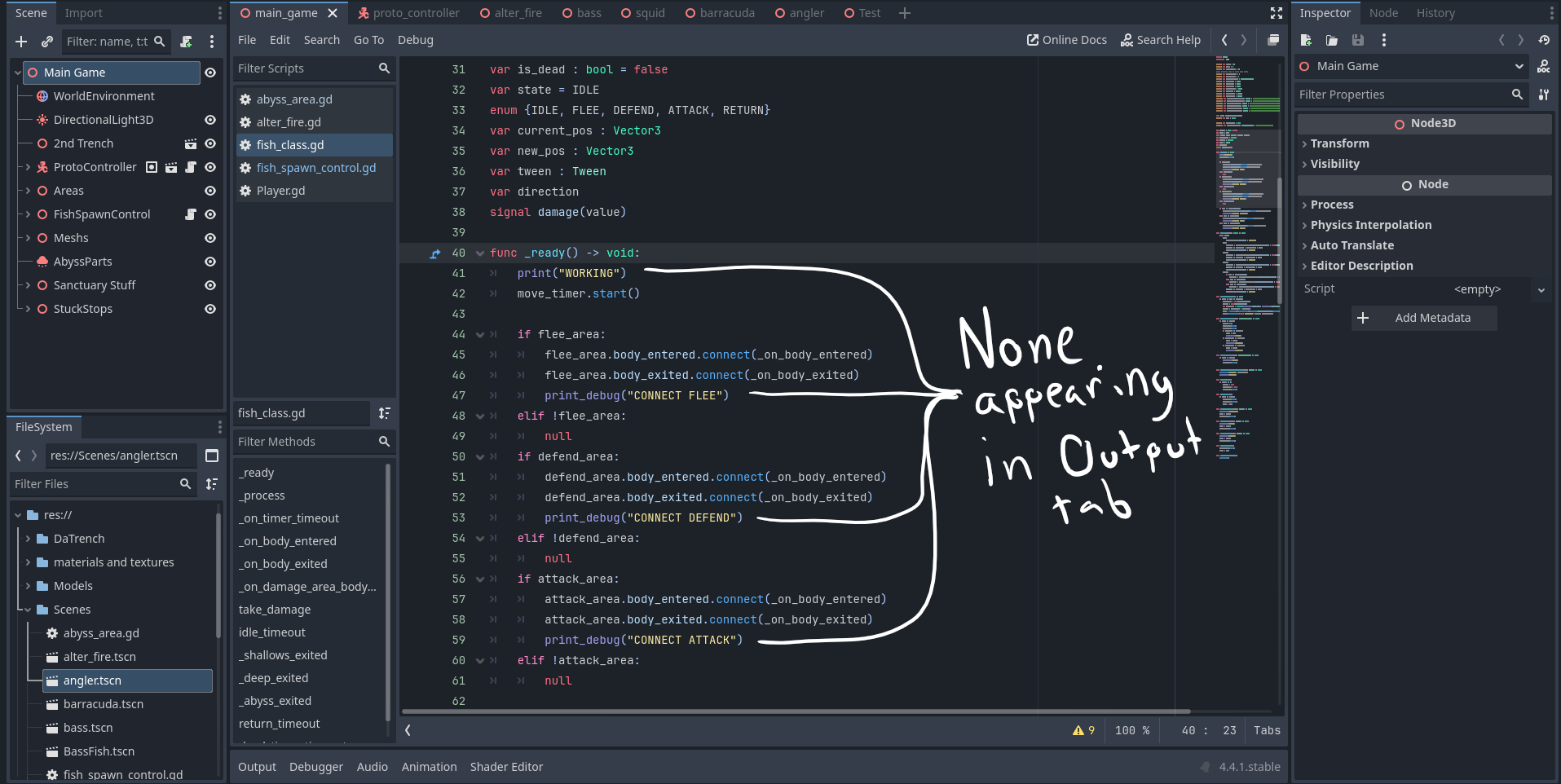Screen dimensions: 1561x784
Task: Click the attach script icon in Scene dock
Action: click(x=186, y=42)
